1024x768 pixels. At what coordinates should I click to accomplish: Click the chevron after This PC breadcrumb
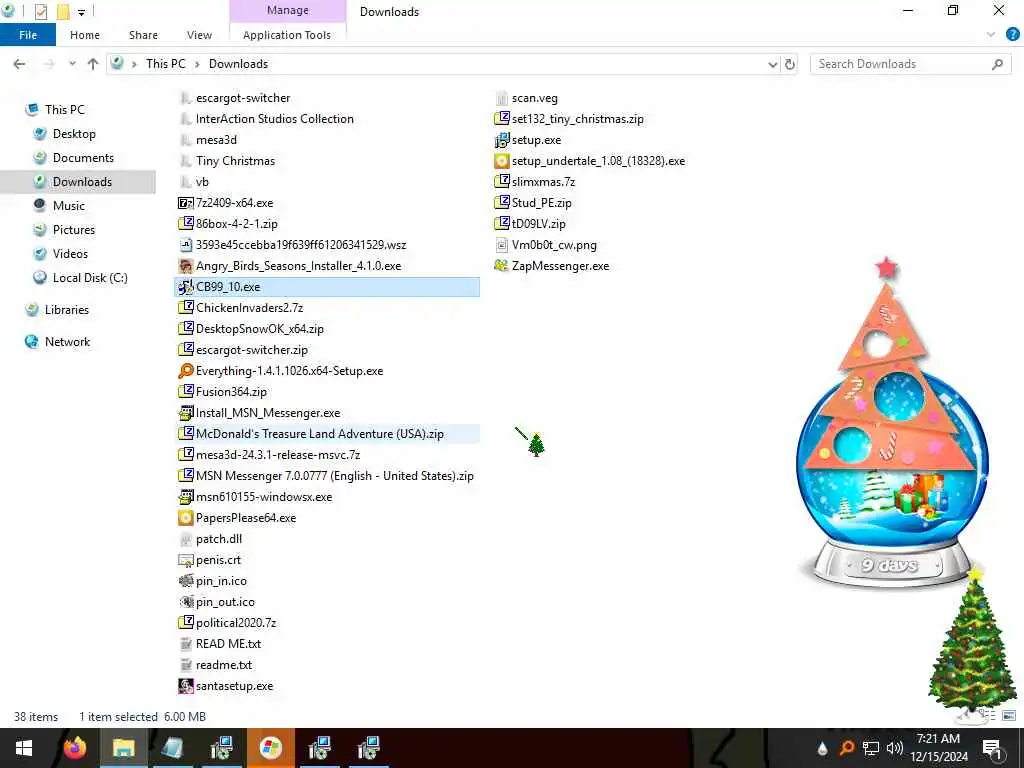coord(197,64)
